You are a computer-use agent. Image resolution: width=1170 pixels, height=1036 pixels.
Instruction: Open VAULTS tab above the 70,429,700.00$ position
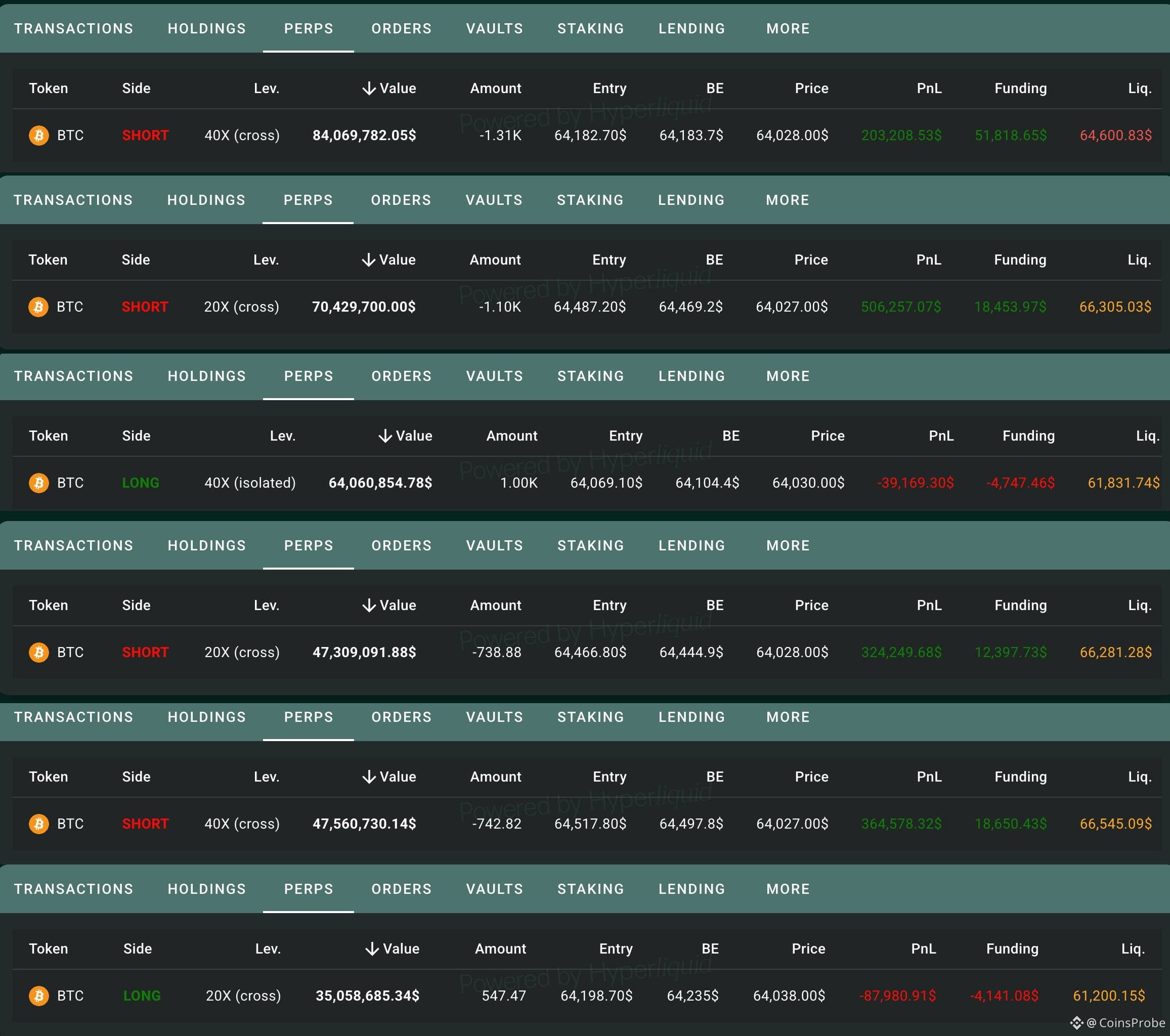click(494, 200)
